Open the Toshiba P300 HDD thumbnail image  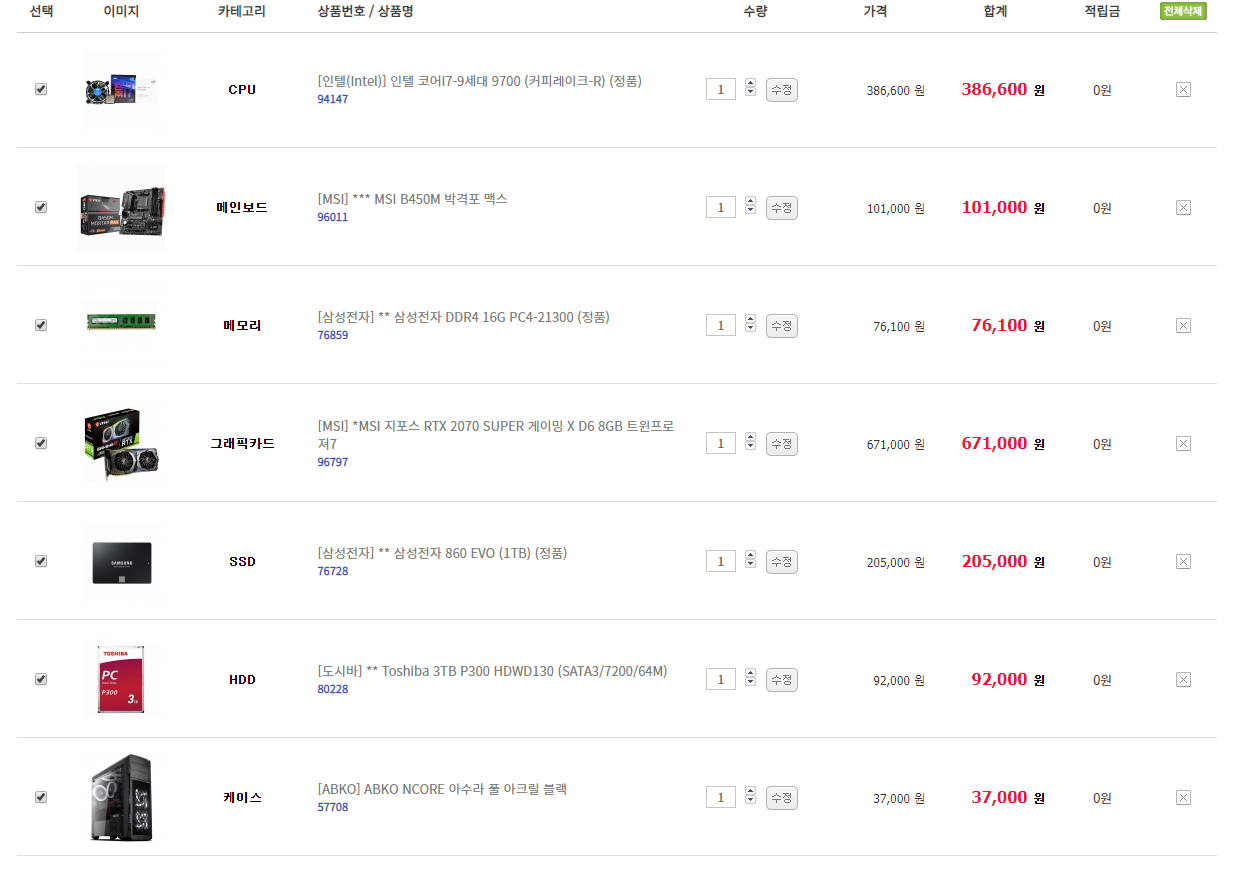[x=121, y=680]
